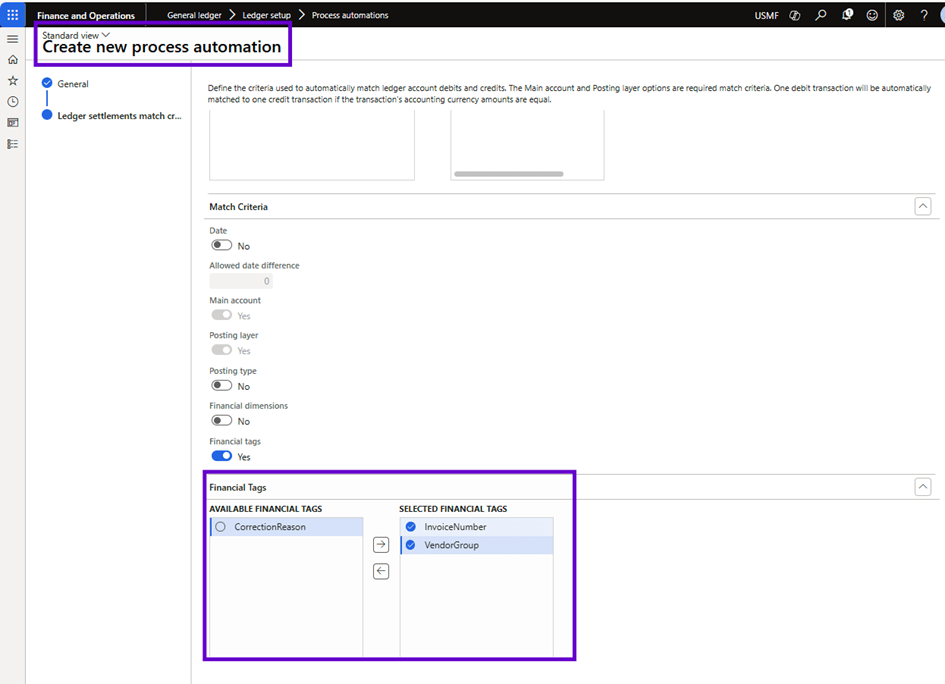Viewport: 945px width, 684px height.
Task: Remove tag using left arrow button
Action: 380,571
